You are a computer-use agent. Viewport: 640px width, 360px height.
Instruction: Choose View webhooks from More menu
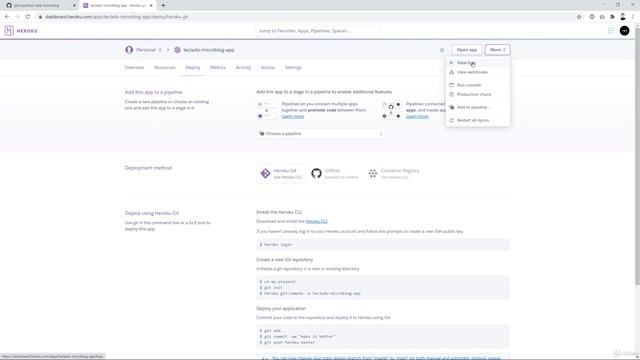pos(478,72)
